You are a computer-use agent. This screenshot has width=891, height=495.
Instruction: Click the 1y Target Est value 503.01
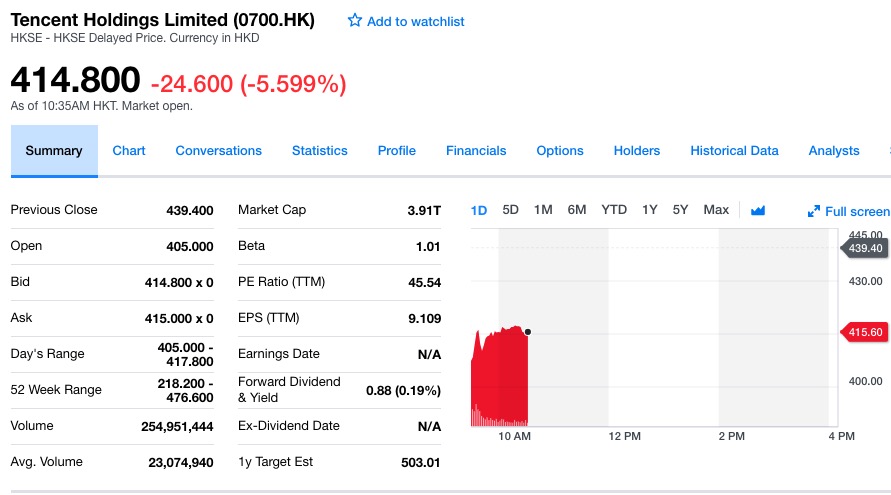click(x=420, y=463)
